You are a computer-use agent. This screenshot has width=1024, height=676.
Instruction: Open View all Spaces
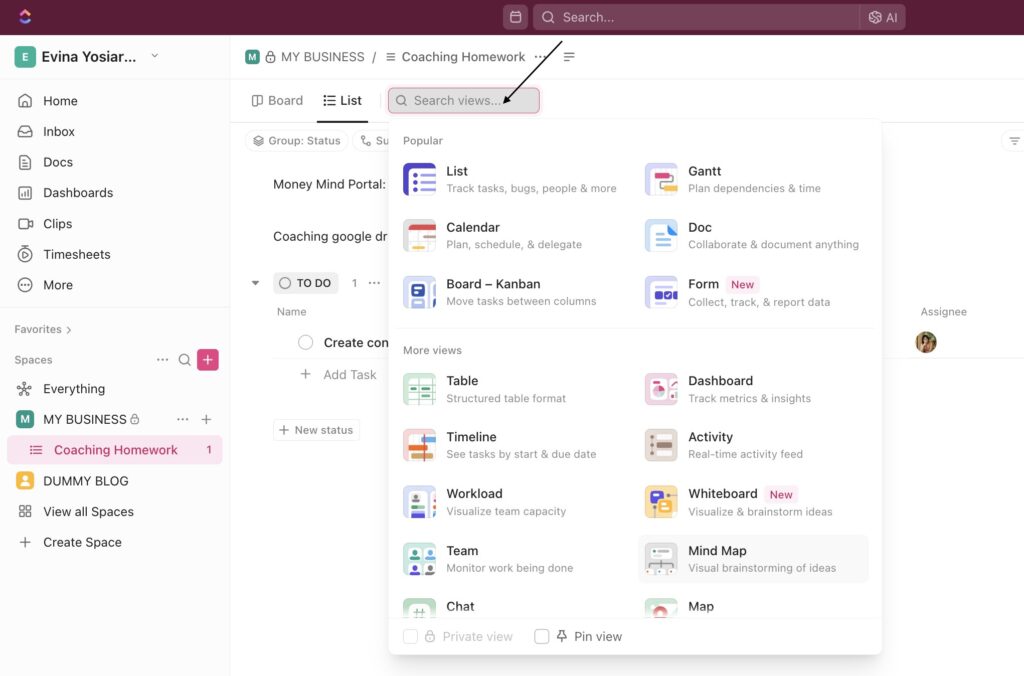88,511
